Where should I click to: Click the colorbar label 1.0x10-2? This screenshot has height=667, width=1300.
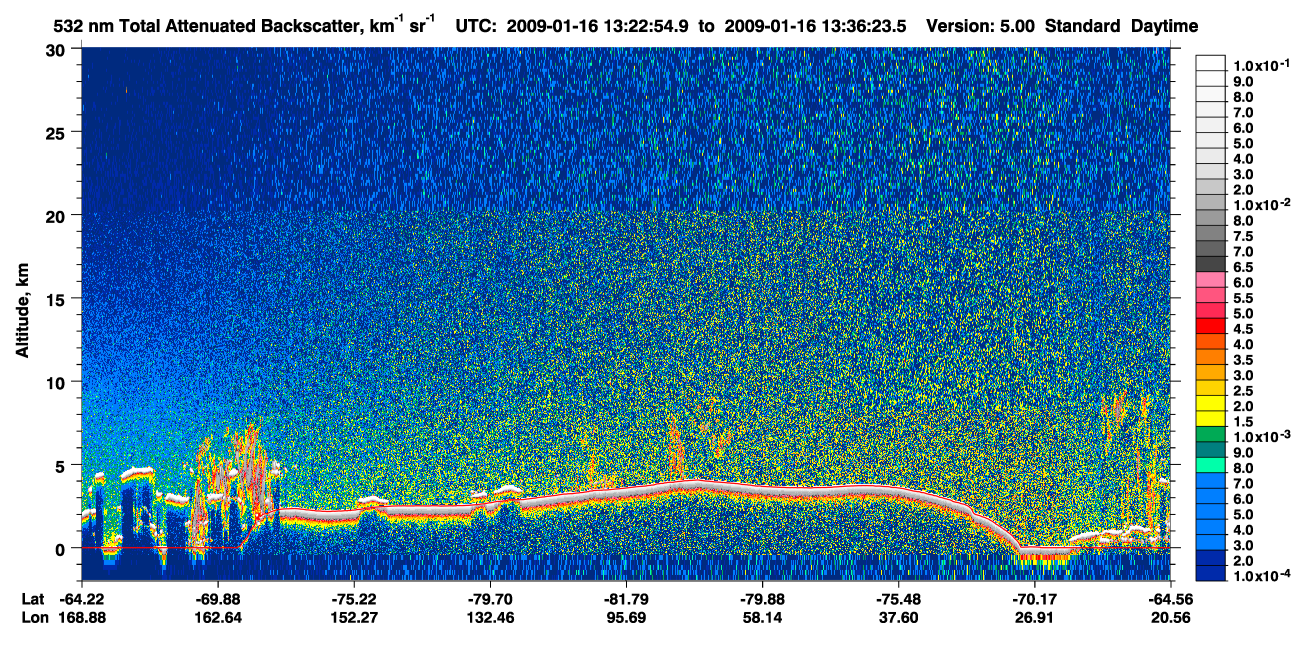pos(1261,204)
